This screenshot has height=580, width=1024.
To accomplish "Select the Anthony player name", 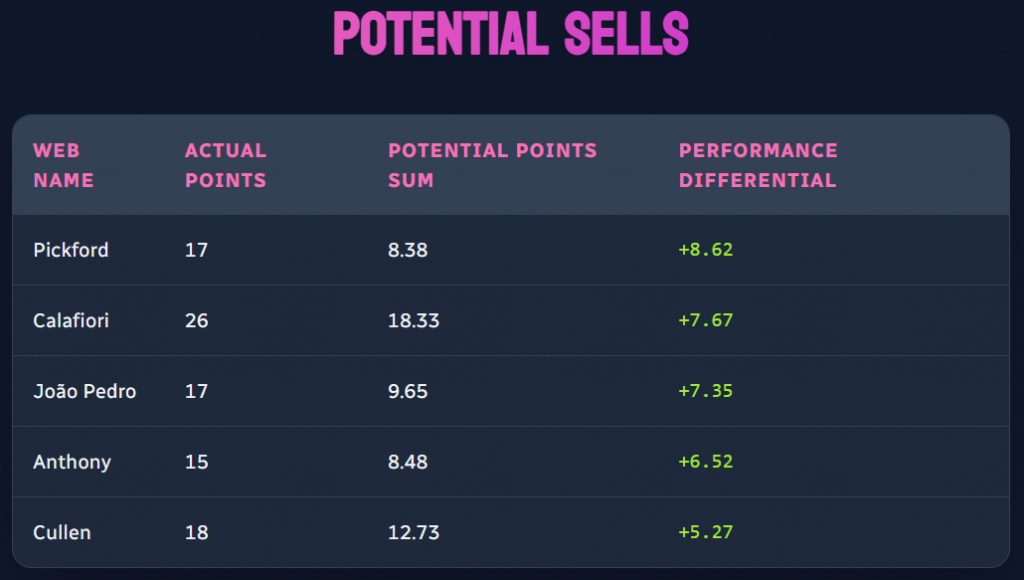I will (72, 462).
